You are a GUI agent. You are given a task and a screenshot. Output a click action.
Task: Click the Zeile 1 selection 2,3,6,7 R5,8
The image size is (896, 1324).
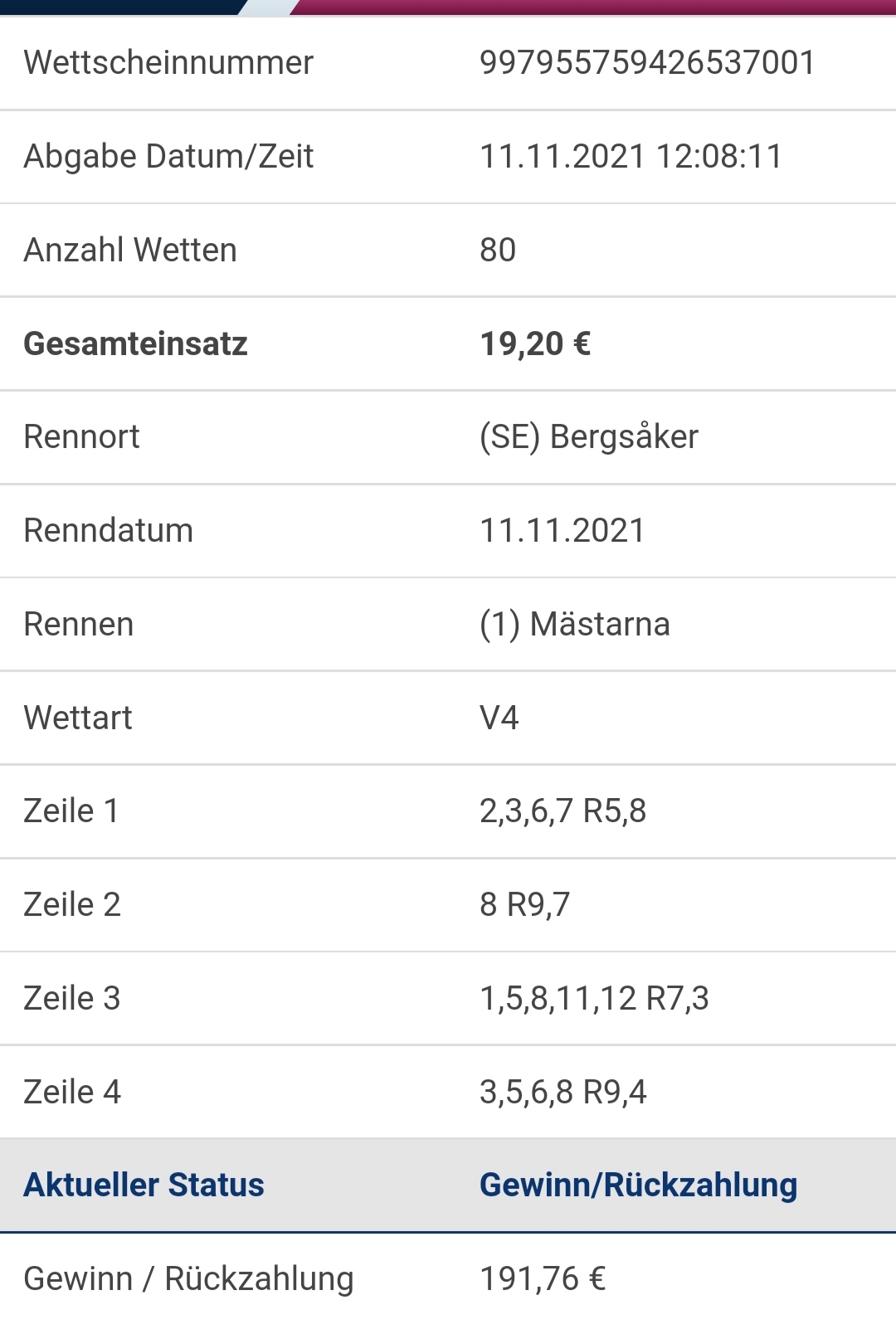coord(563,811)
